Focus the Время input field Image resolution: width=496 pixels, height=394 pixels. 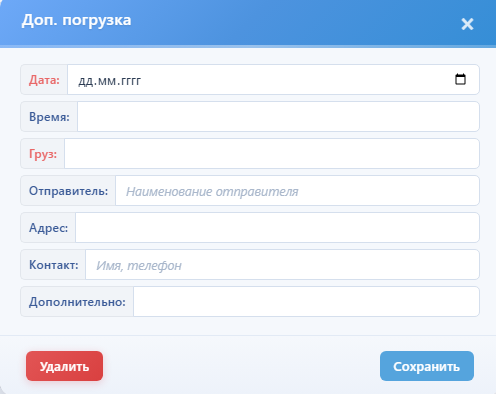[x=278, y=117]
